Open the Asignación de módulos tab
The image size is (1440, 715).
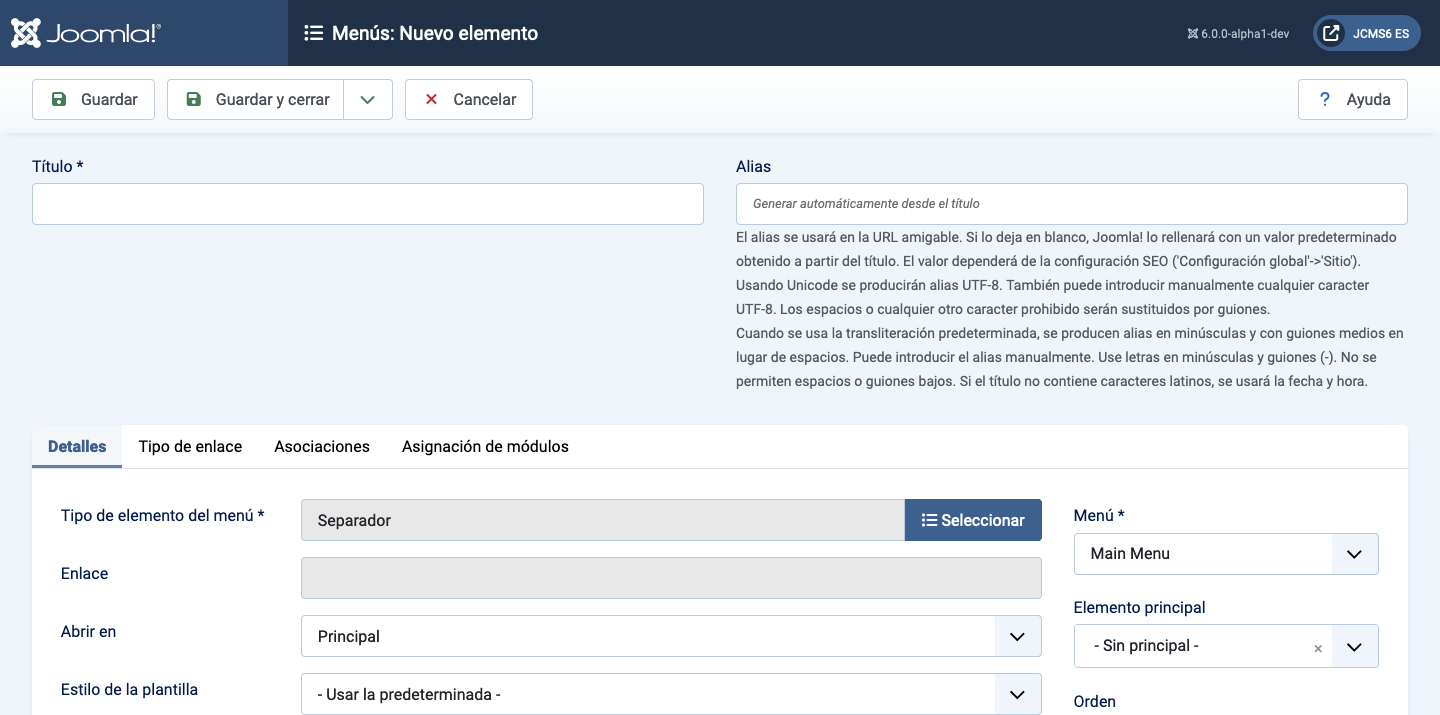click(485, 446)
